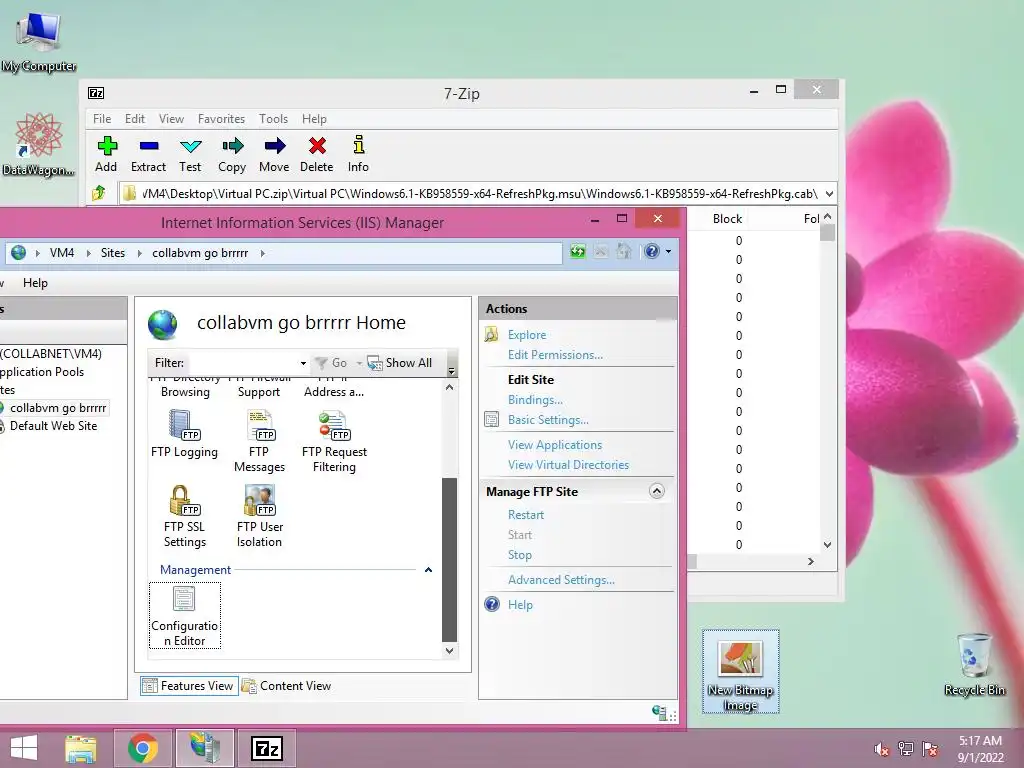1024x768 pixels.
Task: Click muted volume icon in system tray
Action: point(882,749)
